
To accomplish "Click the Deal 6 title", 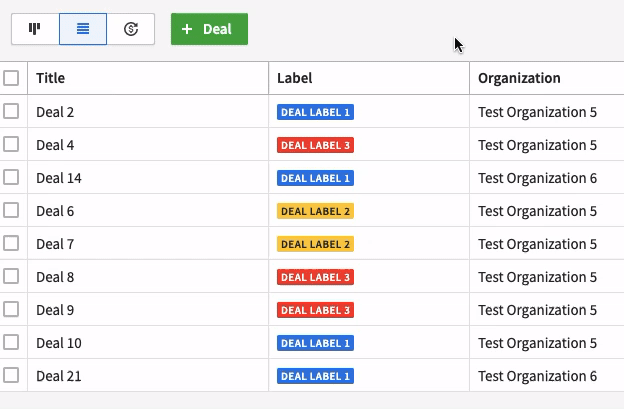I will pyautogui.click(x=55, y=211).
